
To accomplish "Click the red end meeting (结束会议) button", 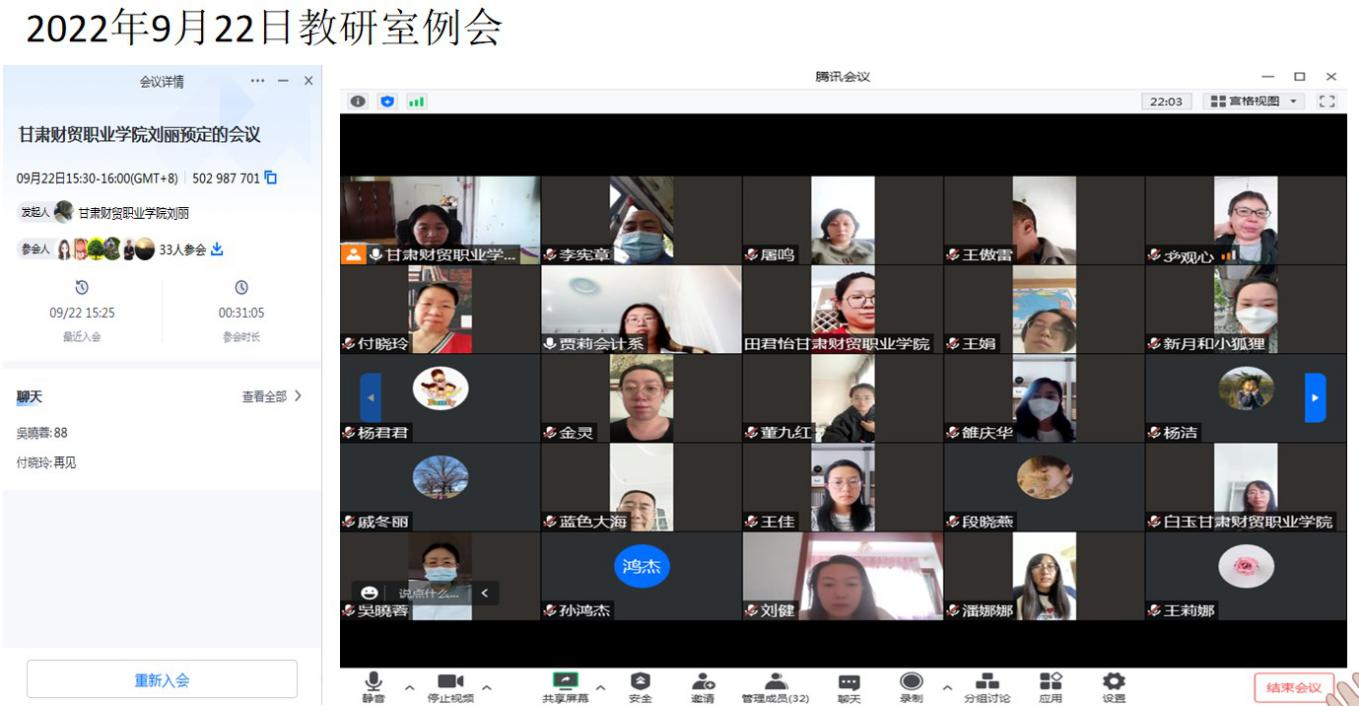I will [x=1293, y=687].
